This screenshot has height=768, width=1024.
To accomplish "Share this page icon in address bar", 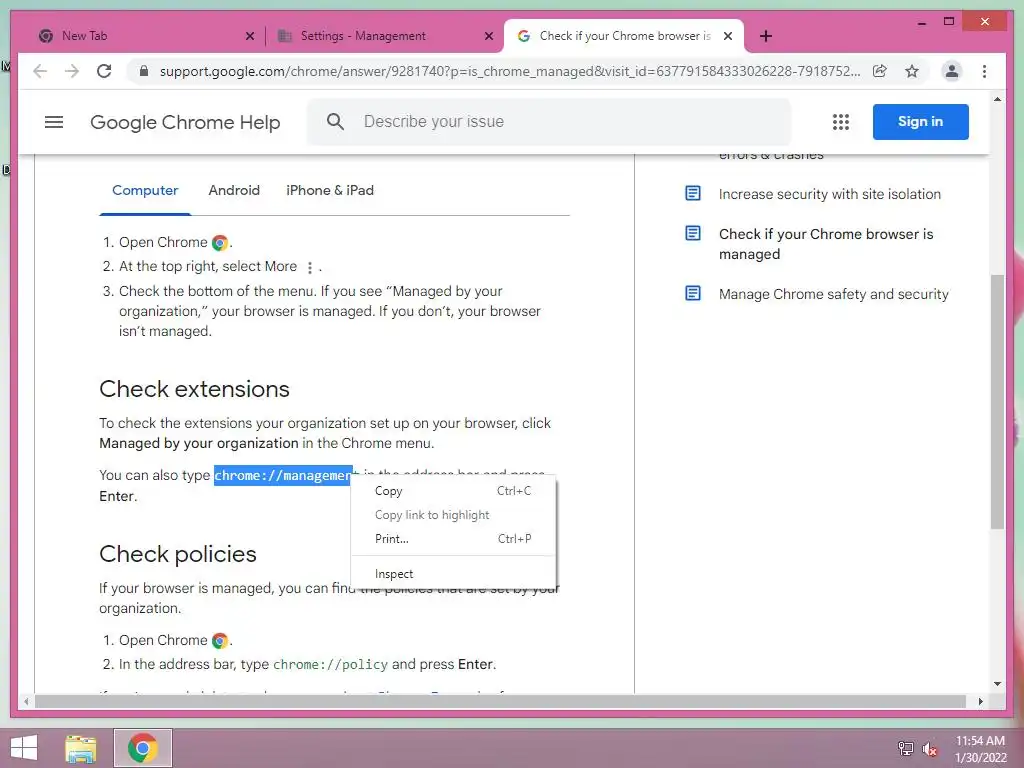I will click(x=880, y=71).
